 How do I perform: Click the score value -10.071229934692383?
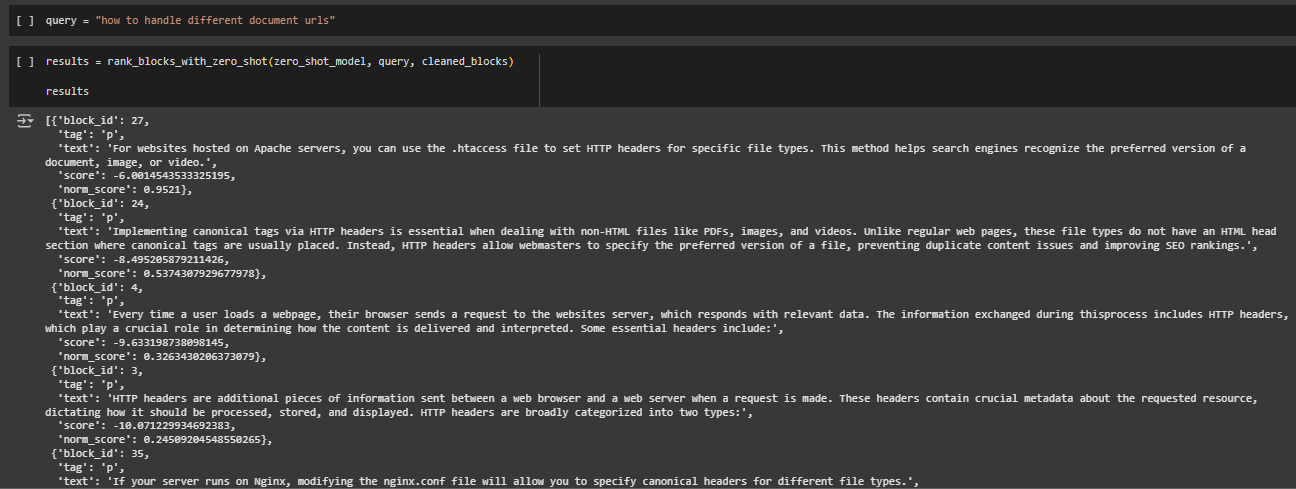coord(171,425)
